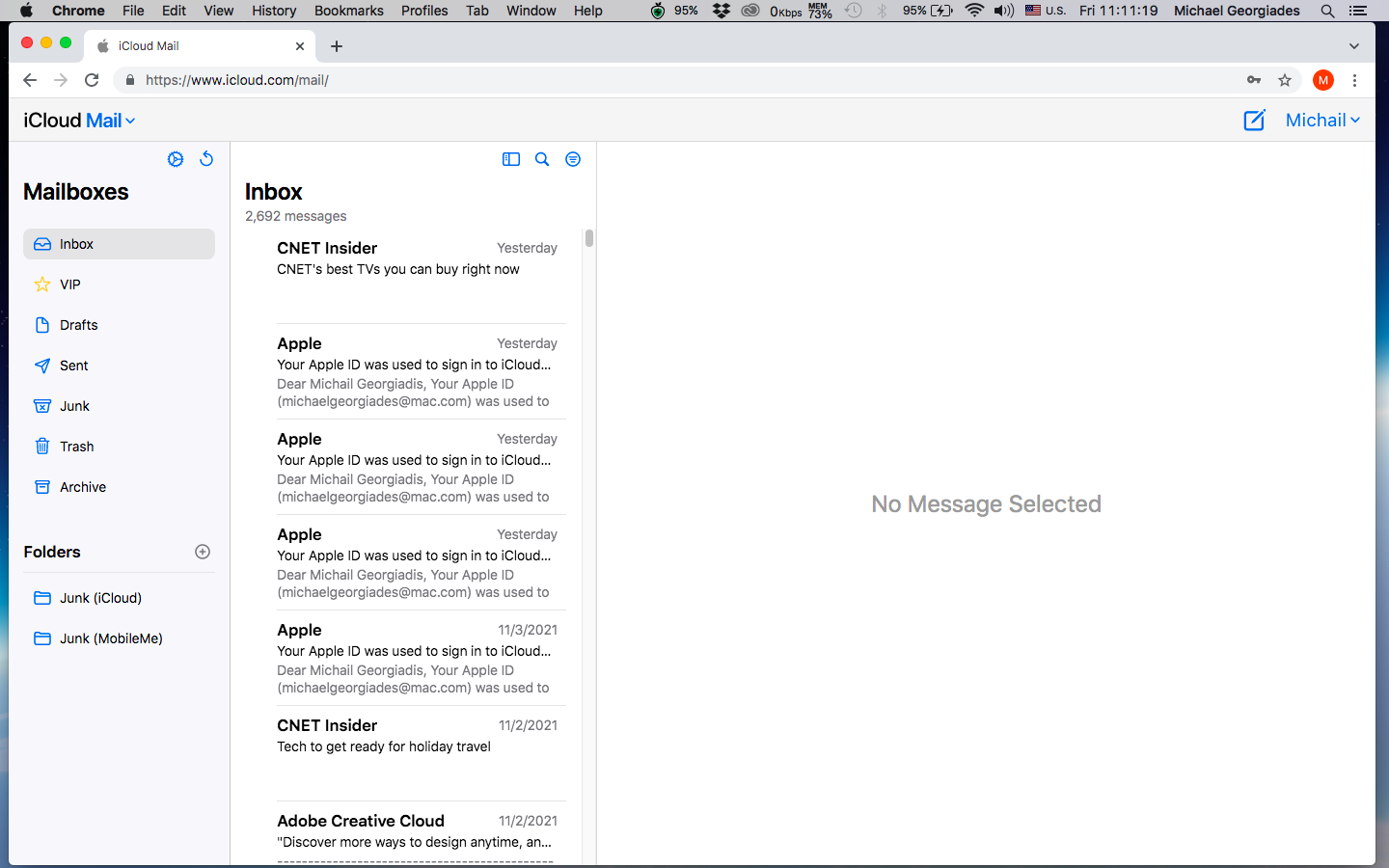
Task: Open mailbox settings gear icon
Action: [176, 159]
